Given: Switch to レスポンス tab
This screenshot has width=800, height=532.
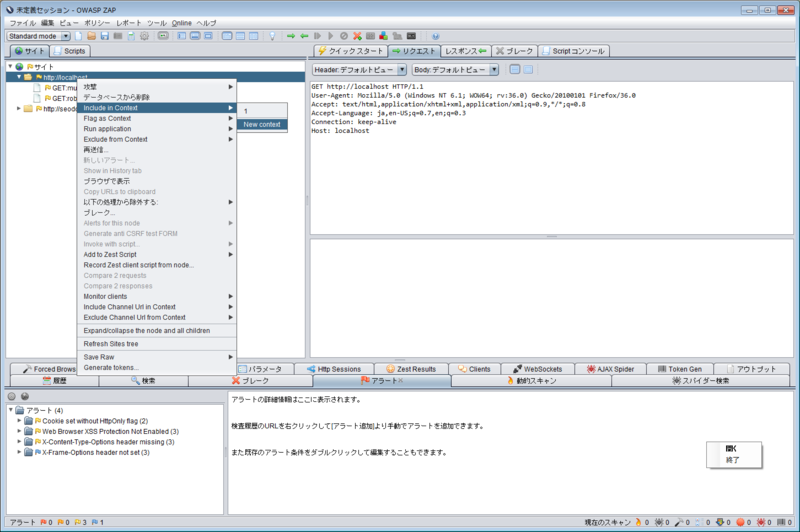Looking at the screenshot, I should tap(465, 51).
